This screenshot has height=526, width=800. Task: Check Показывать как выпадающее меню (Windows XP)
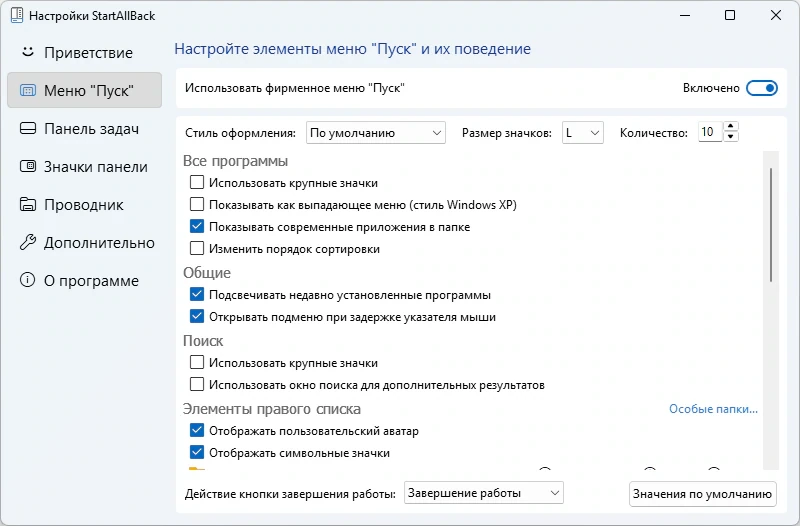pyautogui.click(x=197, y=204)
